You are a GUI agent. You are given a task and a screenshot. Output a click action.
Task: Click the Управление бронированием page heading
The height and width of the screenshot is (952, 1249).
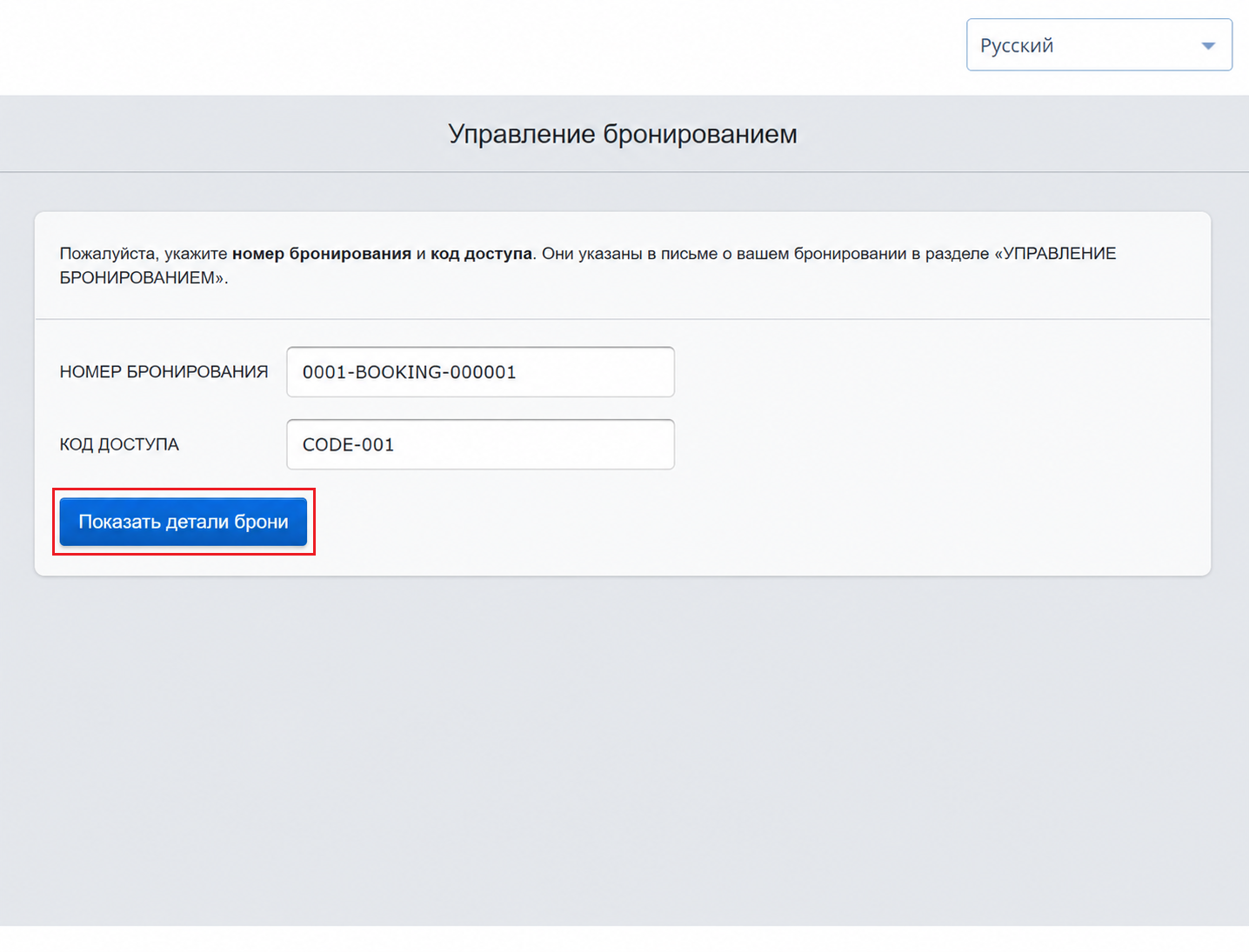click(x=623, y=134)
